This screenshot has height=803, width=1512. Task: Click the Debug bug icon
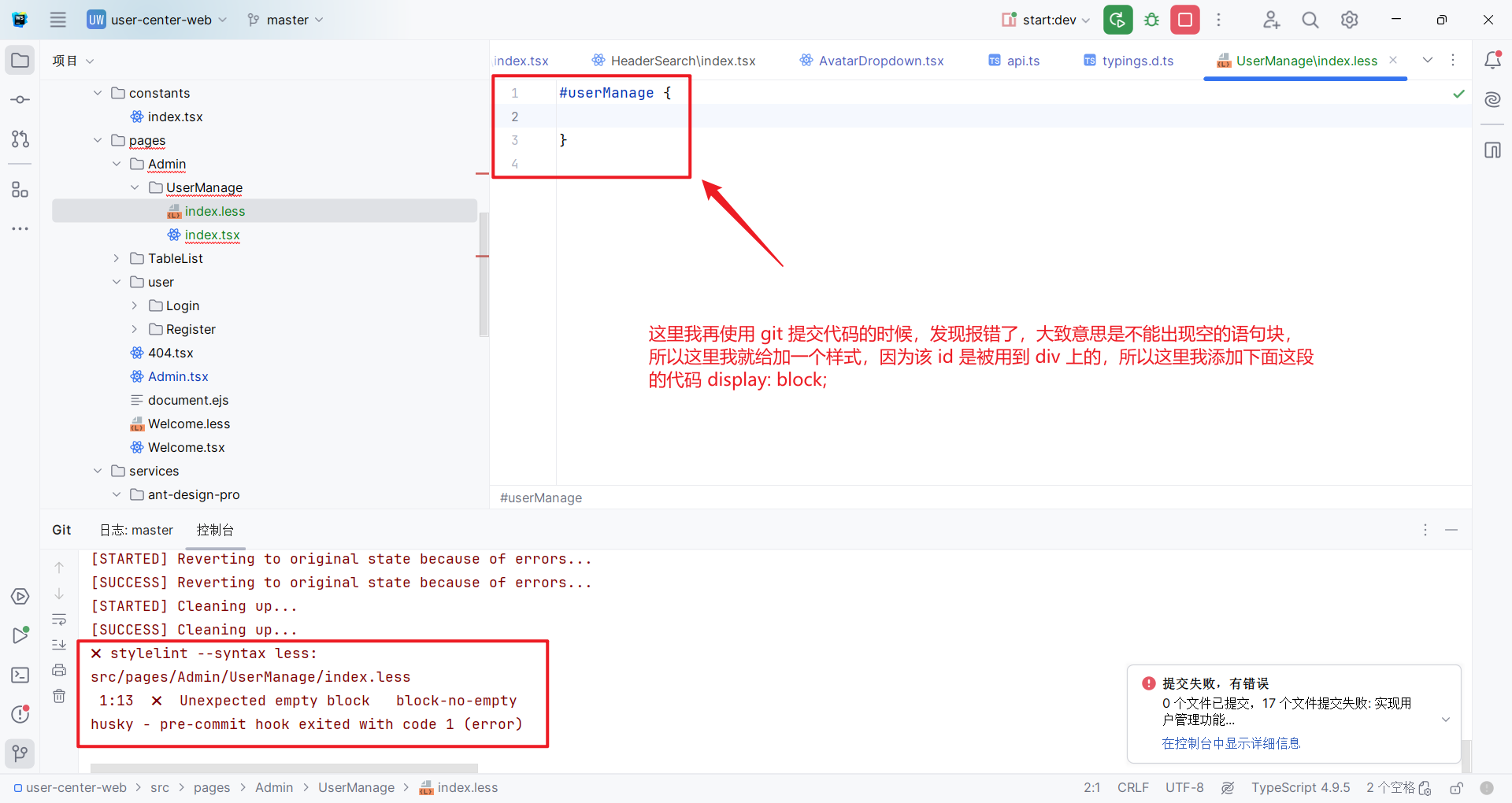1151,20
